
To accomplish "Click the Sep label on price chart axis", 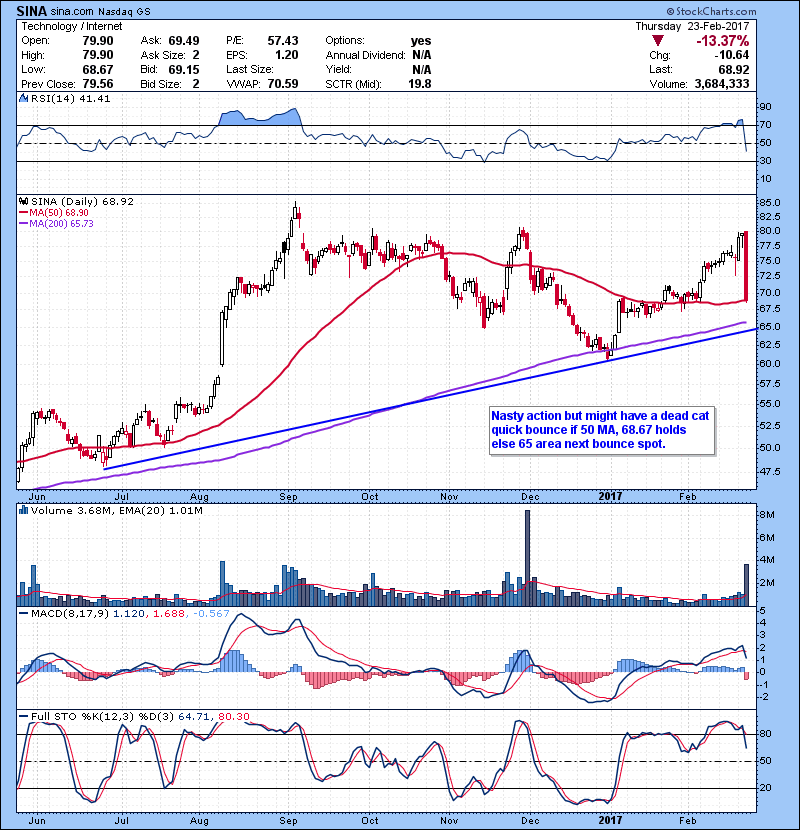I will coord(289,497).
